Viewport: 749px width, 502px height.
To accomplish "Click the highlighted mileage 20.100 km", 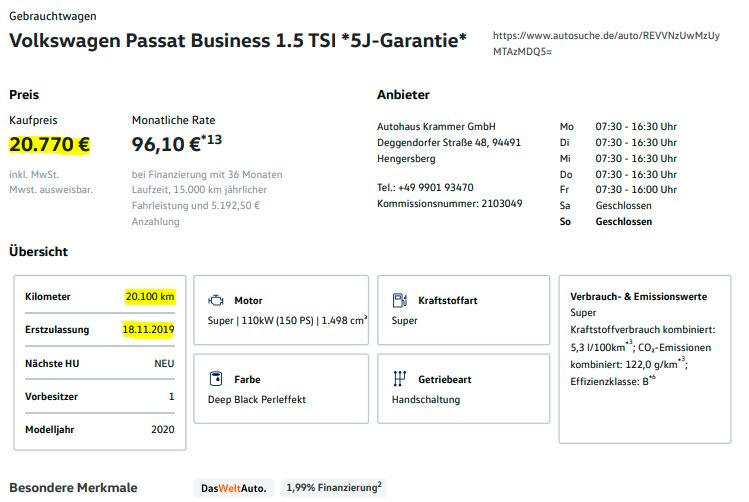I will [150, 297].
